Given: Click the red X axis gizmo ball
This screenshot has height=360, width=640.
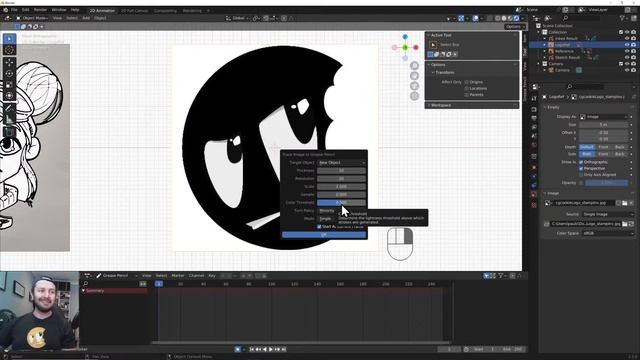Looking at the screenshot, I should (416, 48).
